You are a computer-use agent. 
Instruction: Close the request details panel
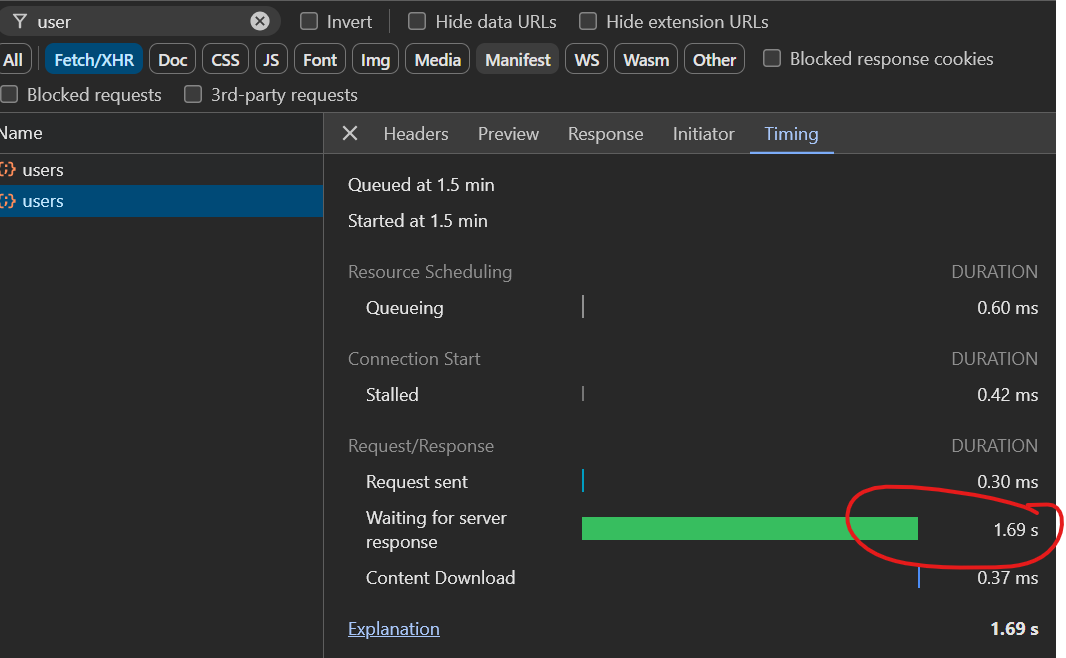(x=350, y=134)
